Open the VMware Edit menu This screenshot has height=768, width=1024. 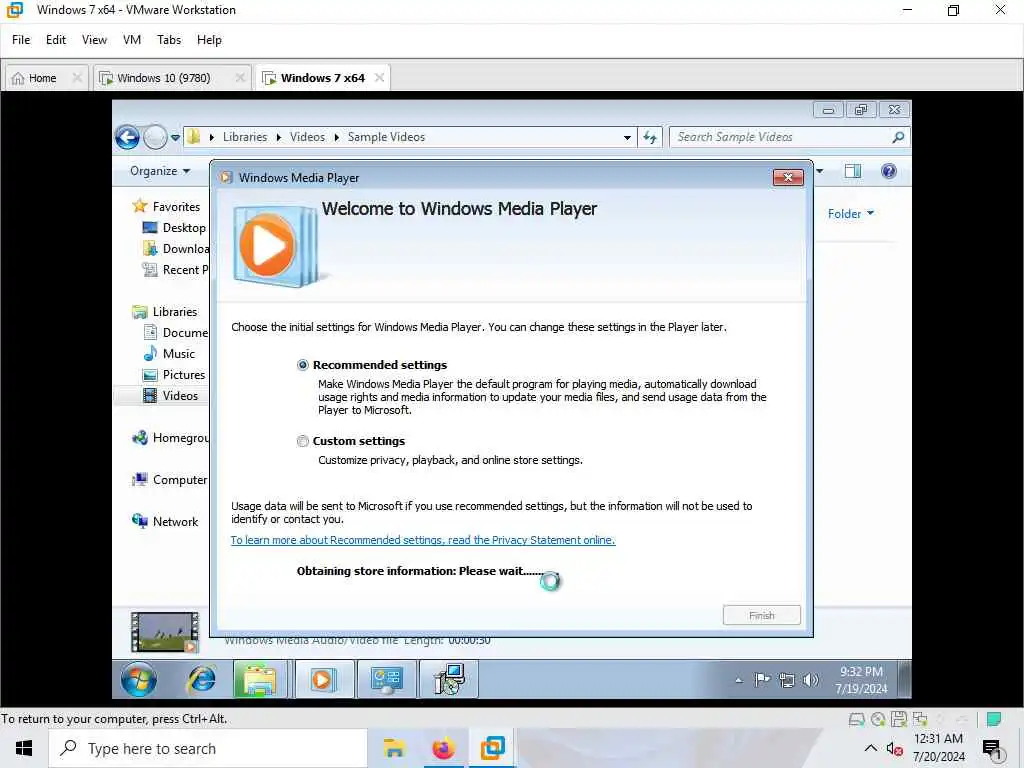click(56, 40)
